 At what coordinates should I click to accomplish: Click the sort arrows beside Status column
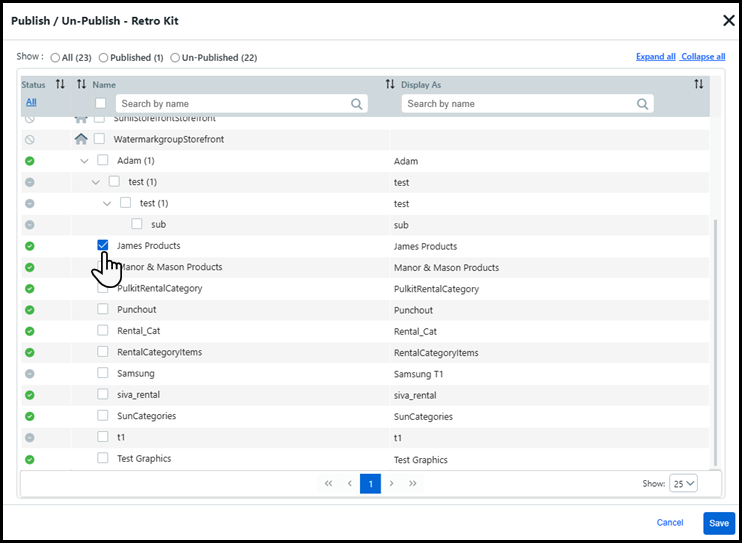pos(60,85)
